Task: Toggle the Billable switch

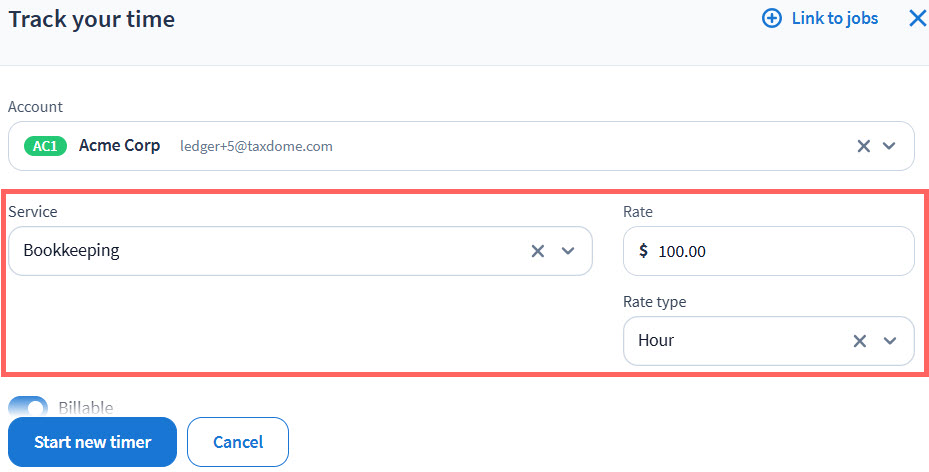Action: (x=28, y=407)
